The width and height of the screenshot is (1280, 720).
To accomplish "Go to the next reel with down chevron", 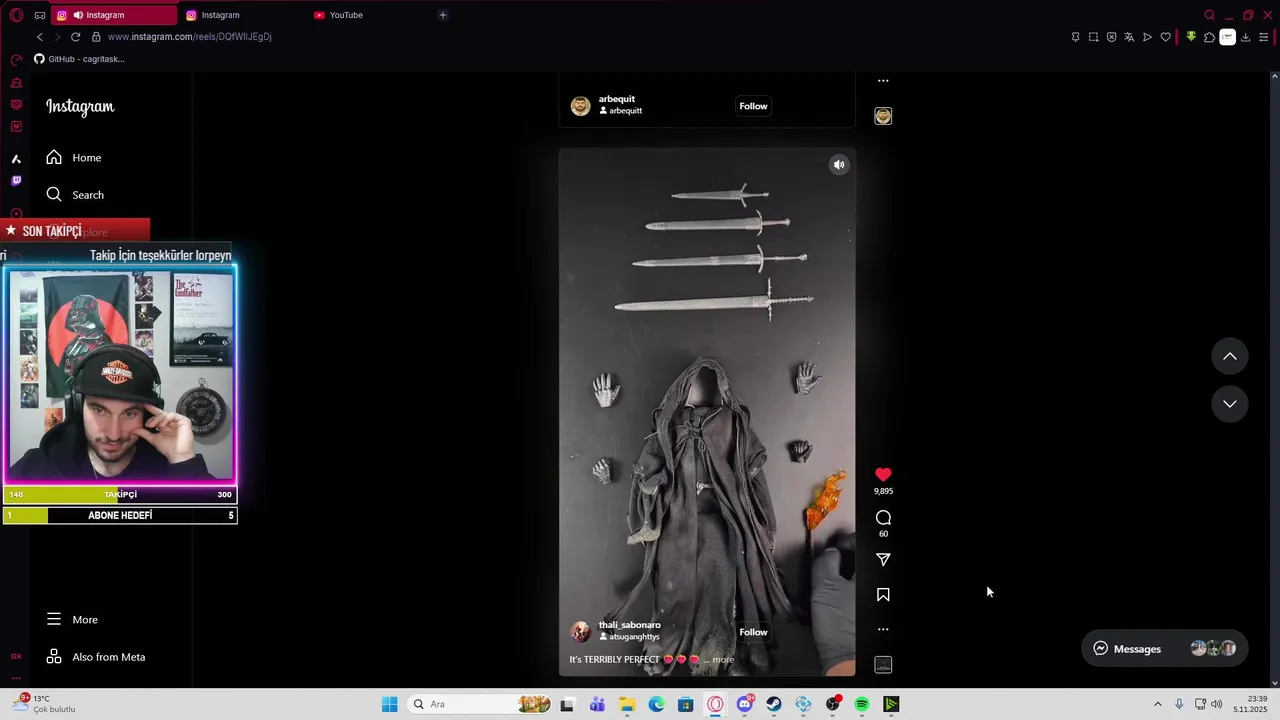I will pos(1230,404).
